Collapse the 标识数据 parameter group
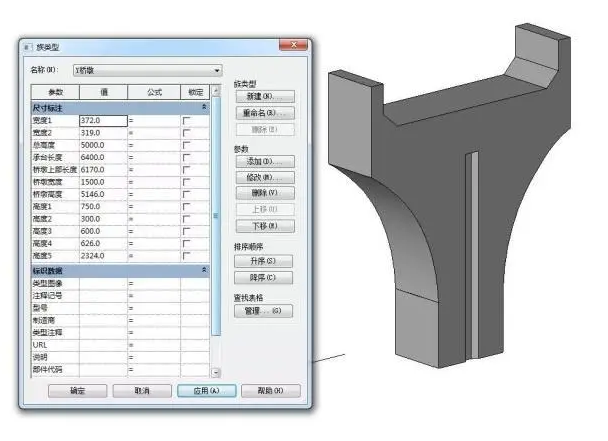This screenshot has height=441, width=608. click(x=204, y=270)
